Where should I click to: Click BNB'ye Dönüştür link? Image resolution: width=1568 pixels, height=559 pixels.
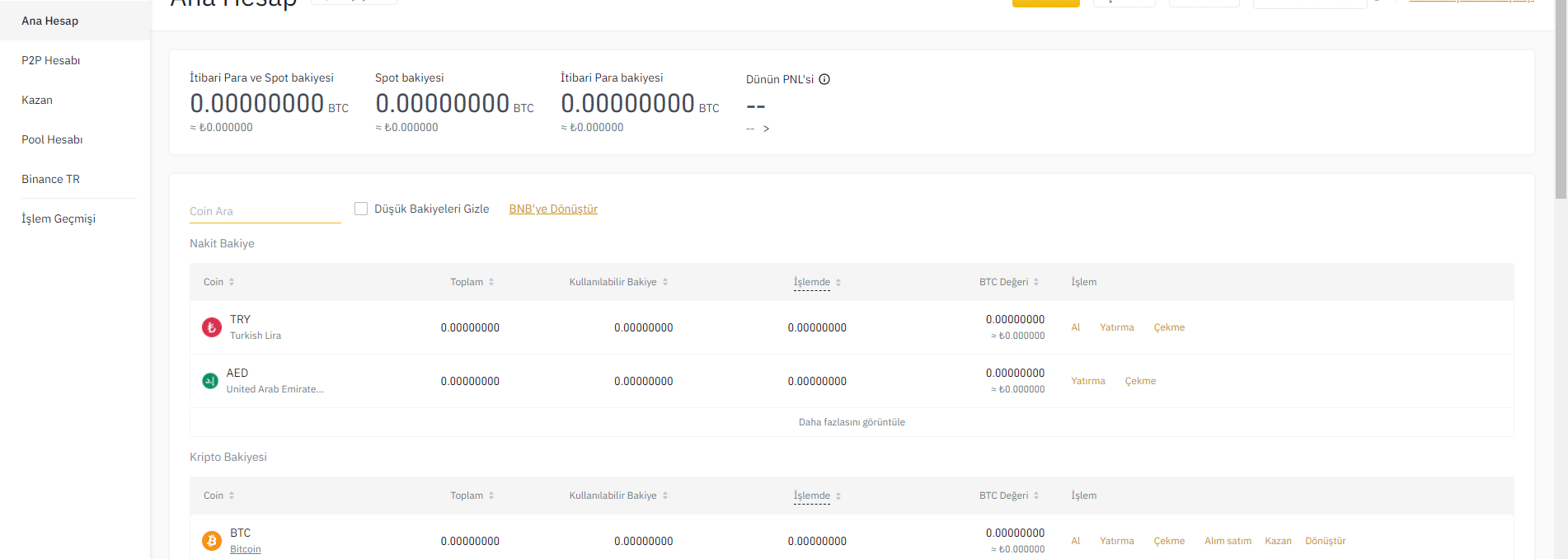(553, 209)
